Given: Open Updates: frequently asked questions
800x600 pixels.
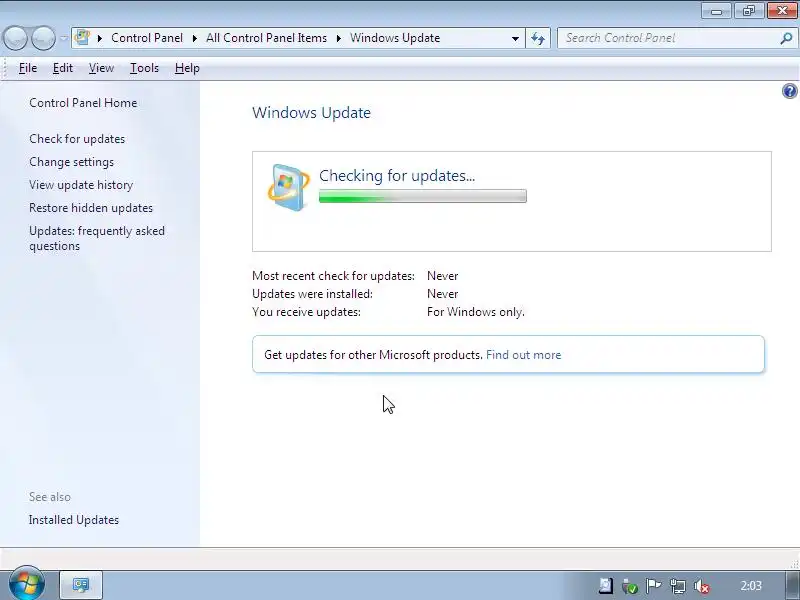Looking at the screenshot, I should (97, 238).
